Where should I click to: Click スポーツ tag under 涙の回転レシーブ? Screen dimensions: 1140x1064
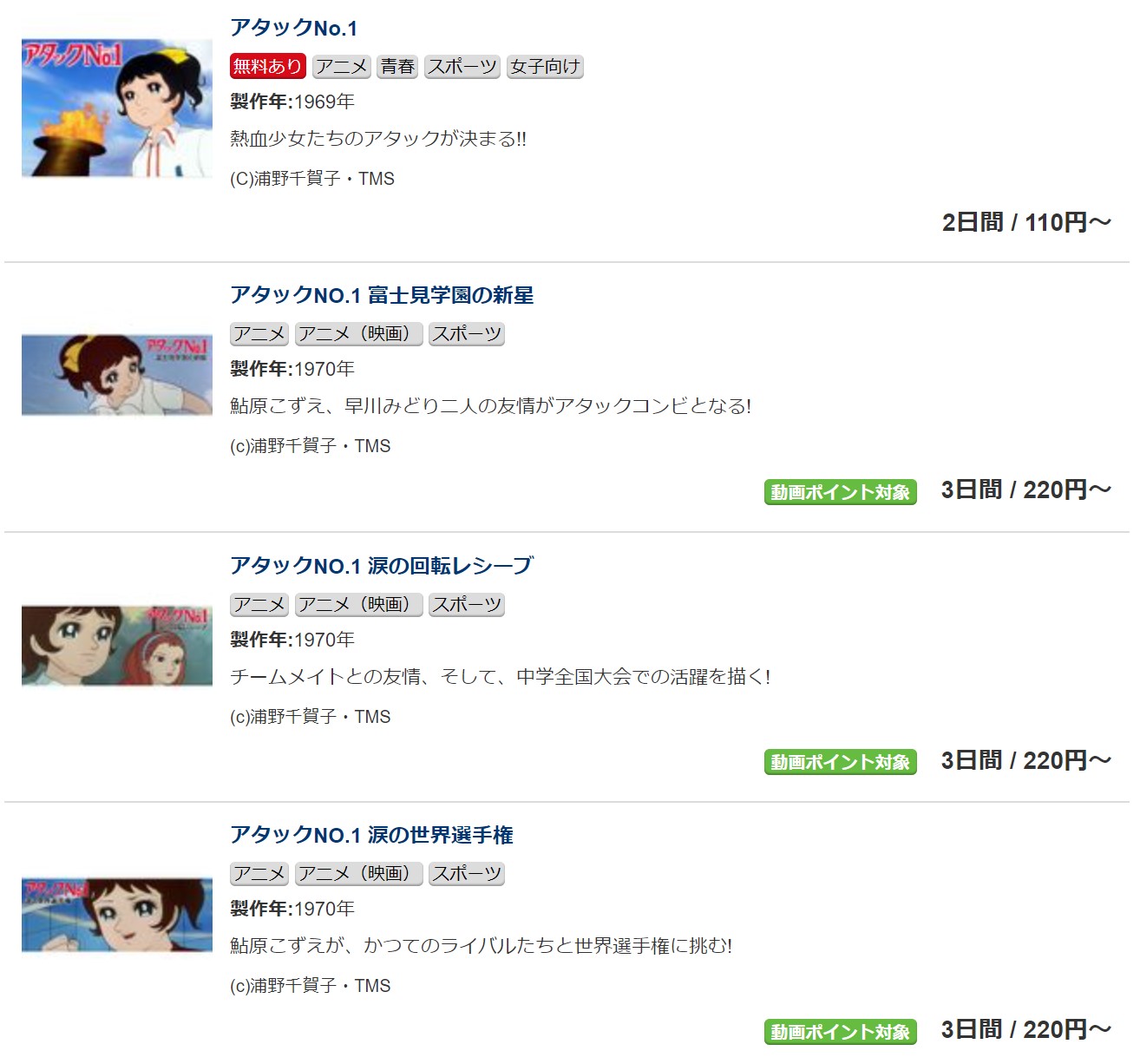[467, 605]
